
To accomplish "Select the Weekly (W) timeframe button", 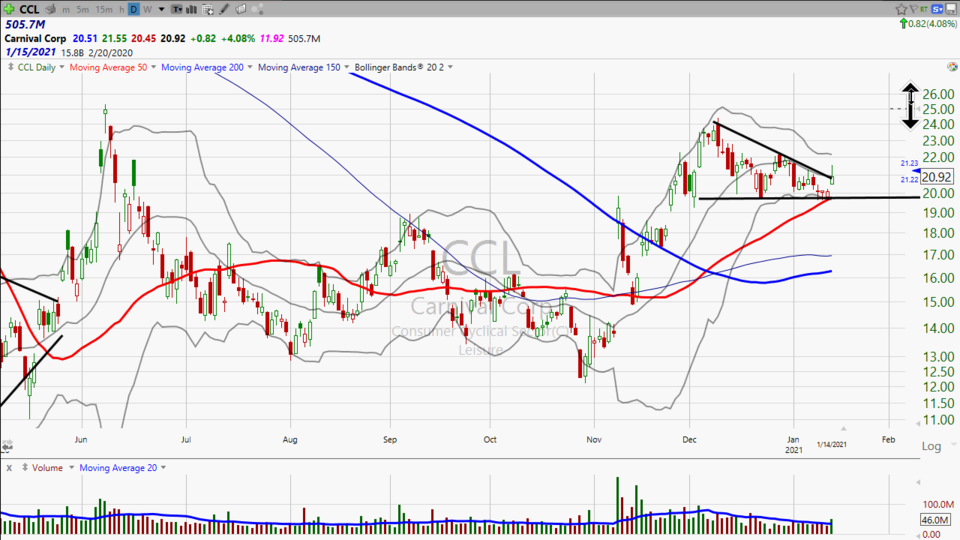I will (x=147, y=10).
